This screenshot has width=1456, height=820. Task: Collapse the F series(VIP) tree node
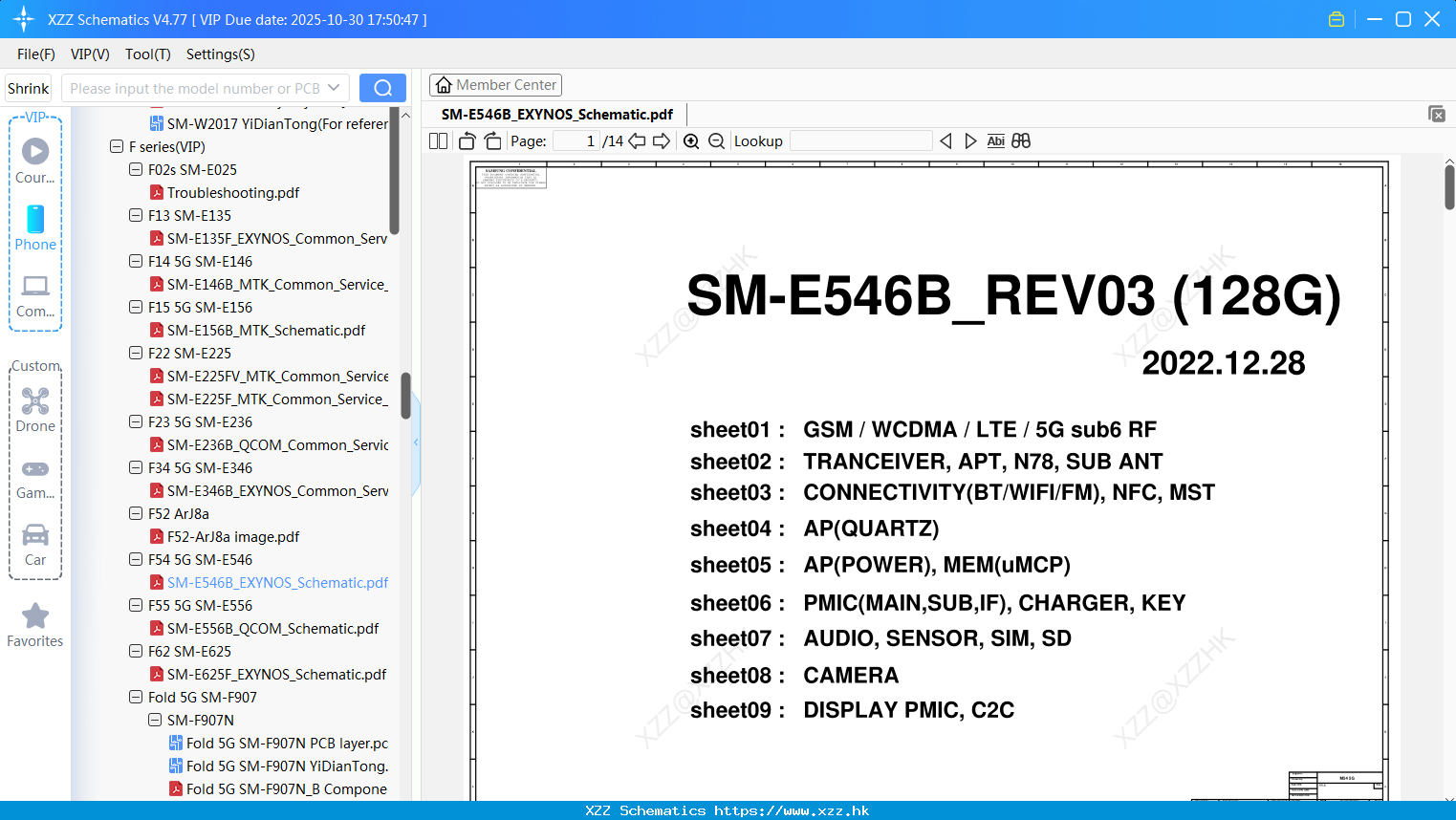pyautogui.click(x=117, y=146)
